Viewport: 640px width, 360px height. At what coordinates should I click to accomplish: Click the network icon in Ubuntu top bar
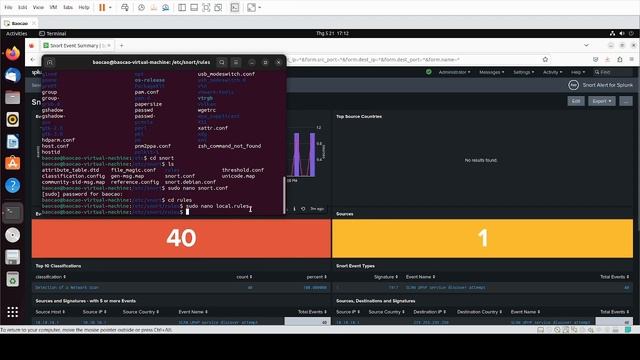pos(612,33)
